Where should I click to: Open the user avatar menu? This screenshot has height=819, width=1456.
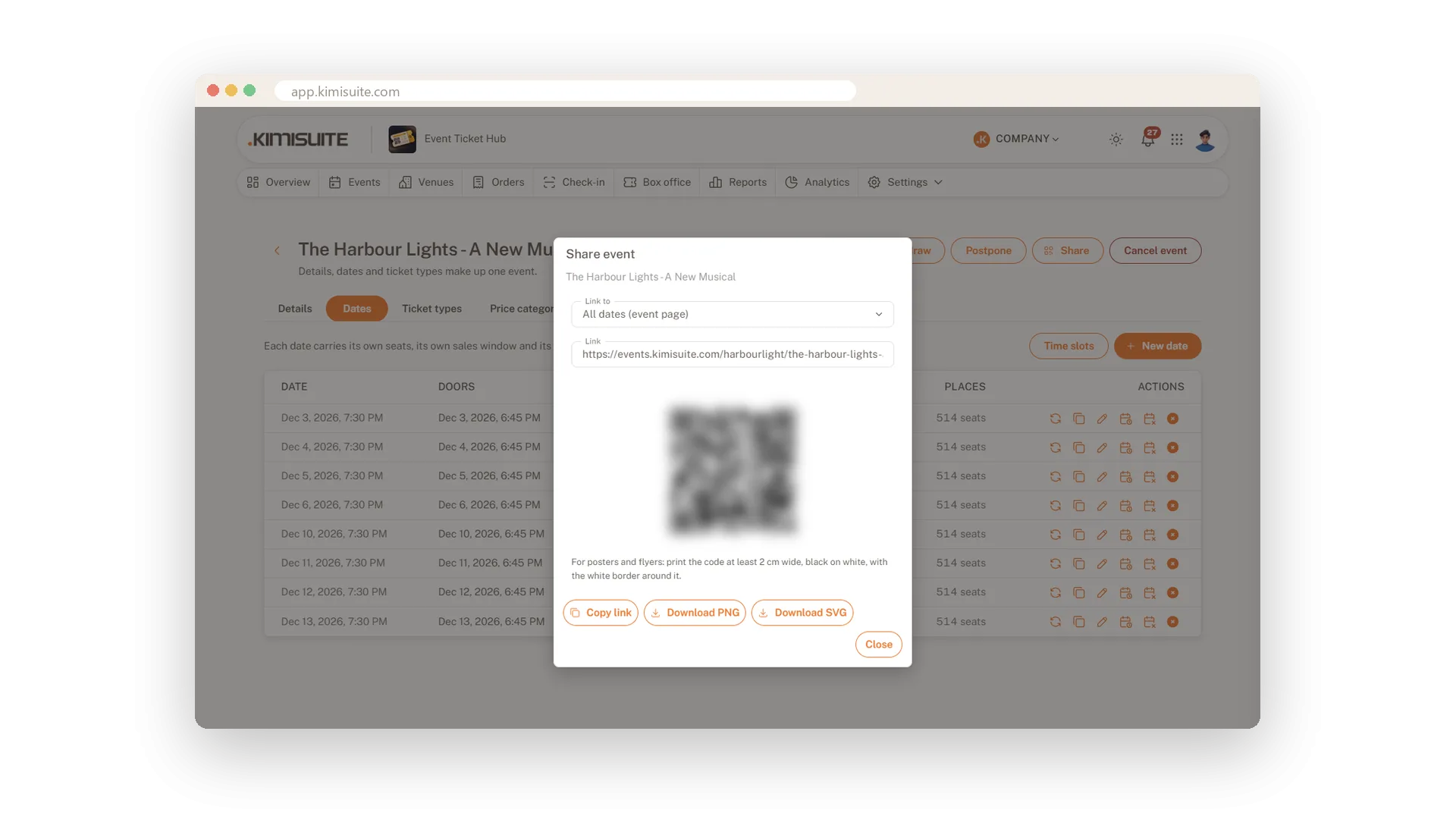[x=1205, y=140]
